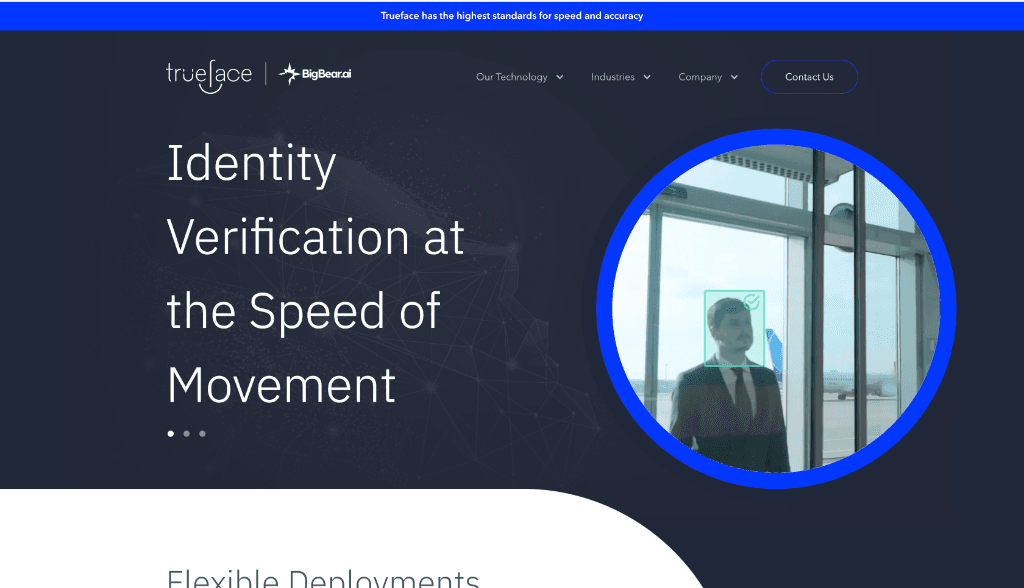Open the Trueface logo homepage link
The height and width of the screenshot is (588, 1024).
pos(209,76)
